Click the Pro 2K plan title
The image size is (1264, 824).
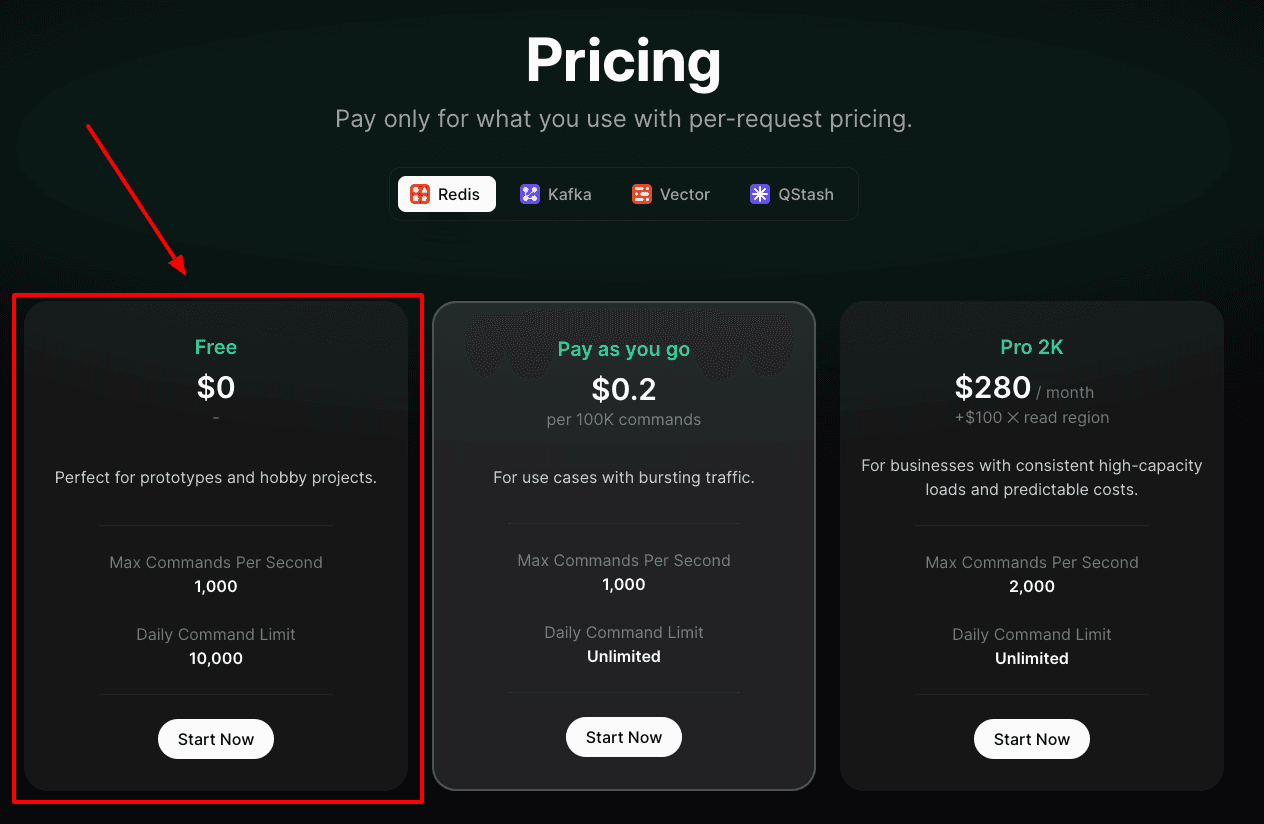click(1032, 347)
